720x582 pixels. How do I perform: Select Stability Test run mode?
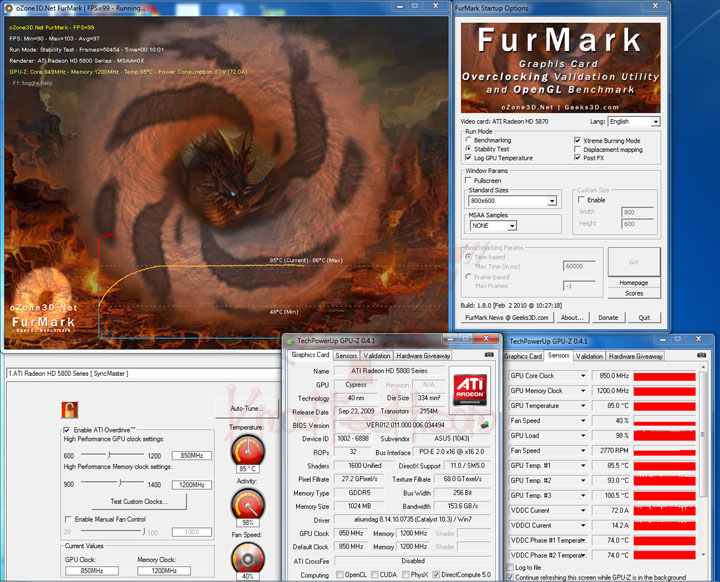coord(468,148)
